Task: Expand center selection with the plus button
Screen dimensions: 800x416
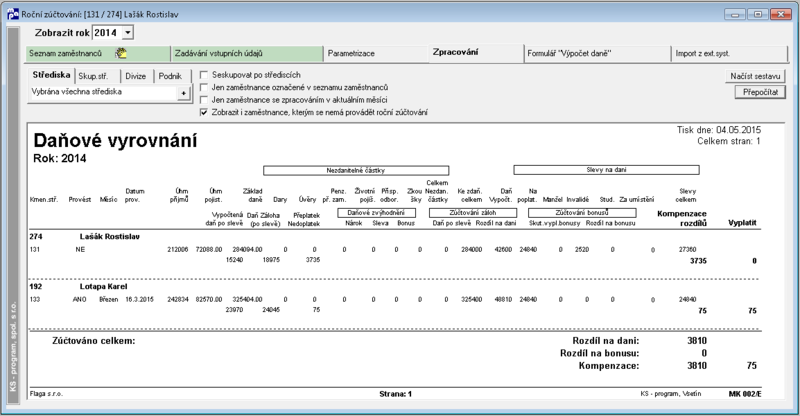Action: click(183, 93)
